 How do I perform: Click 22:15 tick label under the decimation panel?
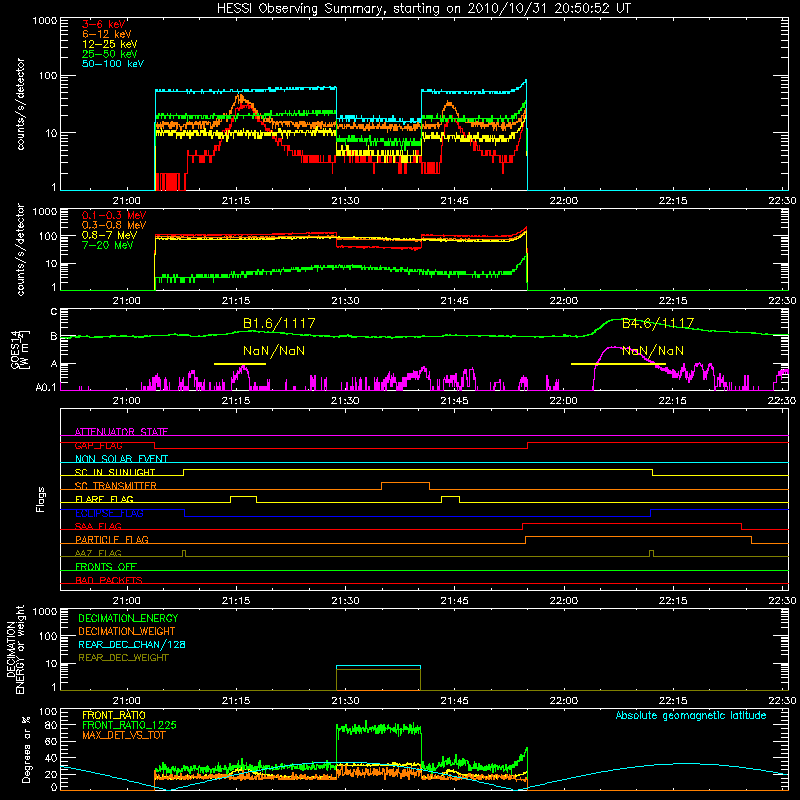(673, 701)
